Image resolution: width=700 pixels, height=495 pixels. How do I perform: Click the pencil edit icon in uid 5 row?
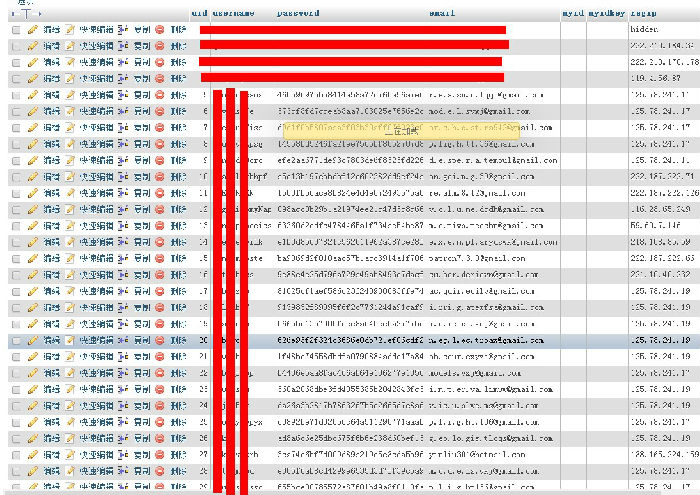33,95
